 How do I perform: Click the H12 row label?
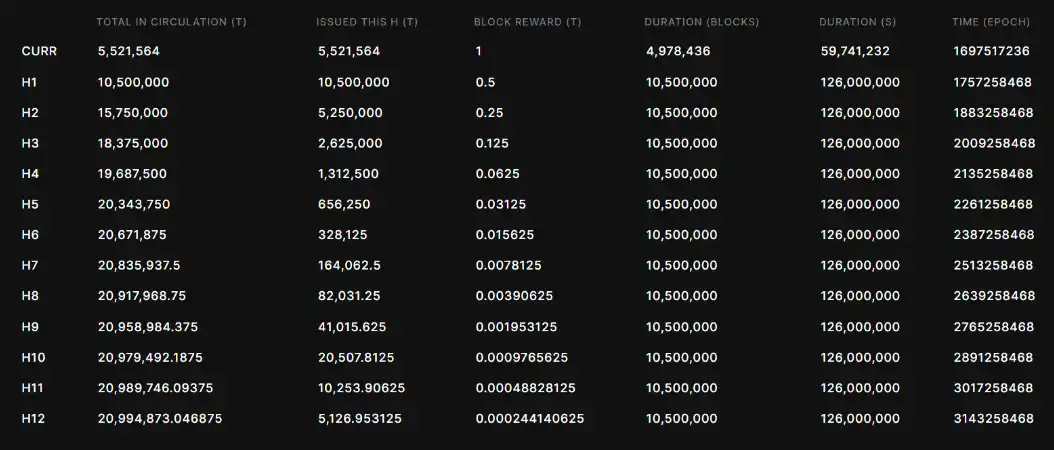tap(33, 419)
